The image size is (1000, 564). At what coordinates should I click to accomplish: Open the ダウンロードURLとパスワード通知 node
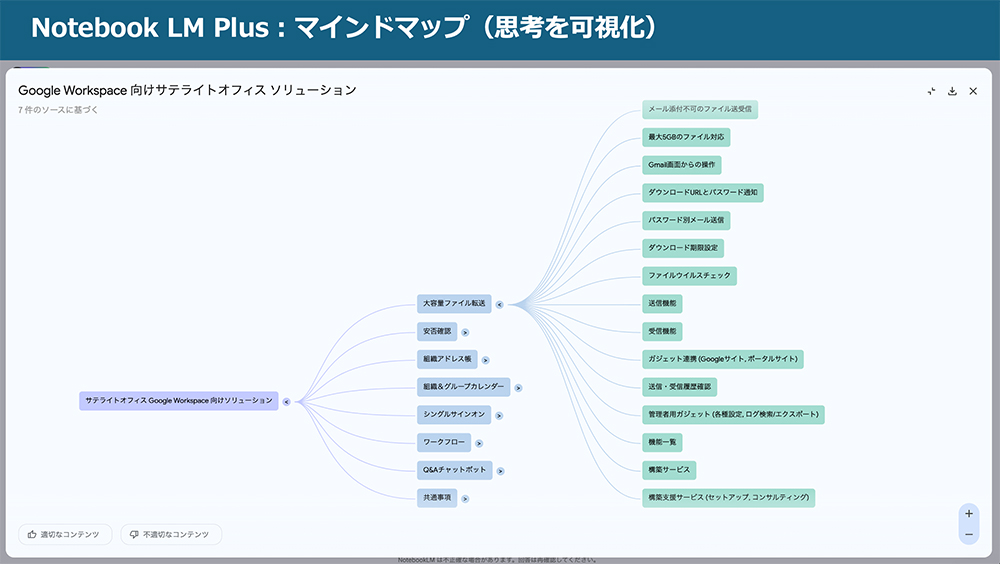coord(703,193)
